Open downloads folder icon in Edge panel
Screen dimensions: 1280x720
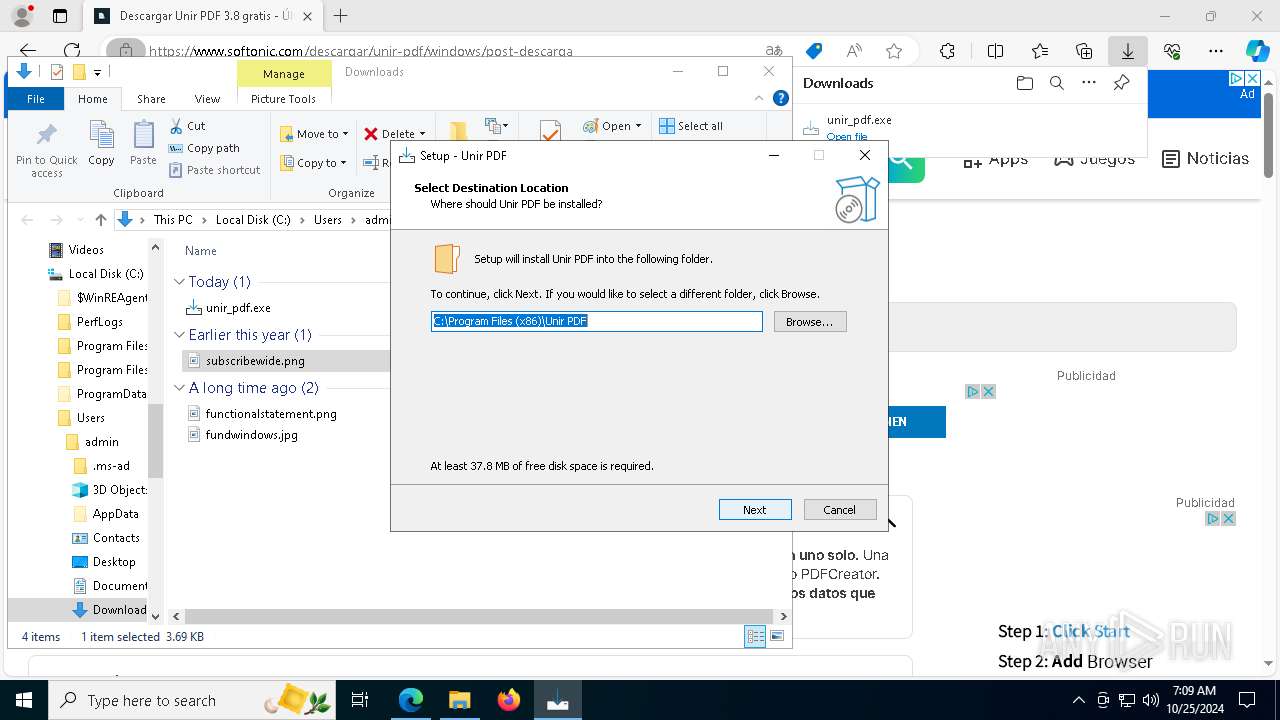pyautogui.click(x=1024, y=83)
